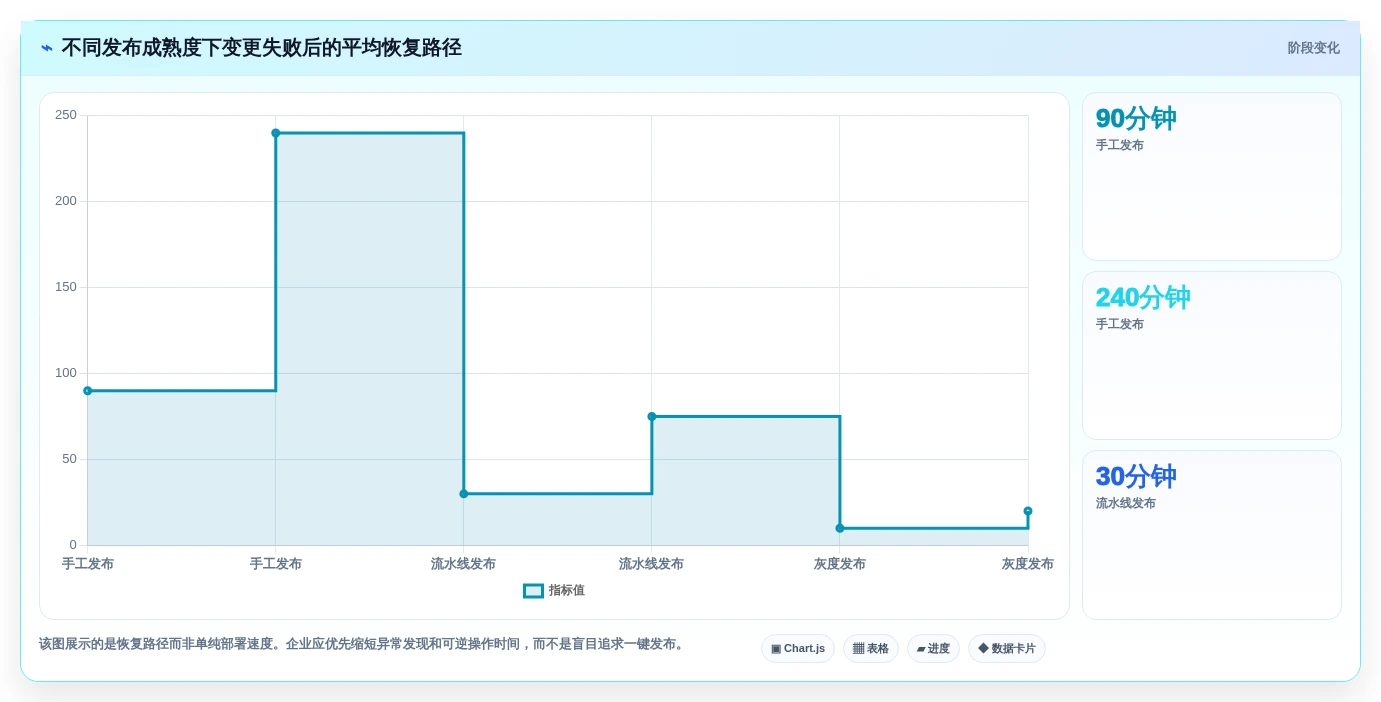Toggle the 指标值 legend item
Screen dimensions: 1381x702
554,591
